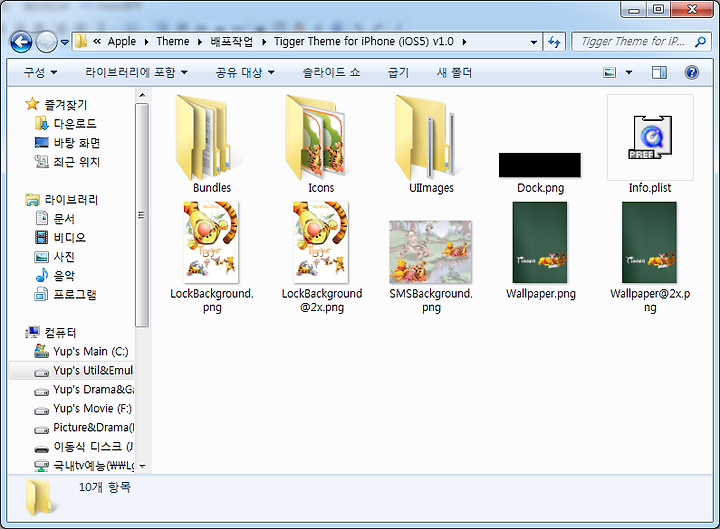Open 다운로드 in the sidebar

(66, 124)
